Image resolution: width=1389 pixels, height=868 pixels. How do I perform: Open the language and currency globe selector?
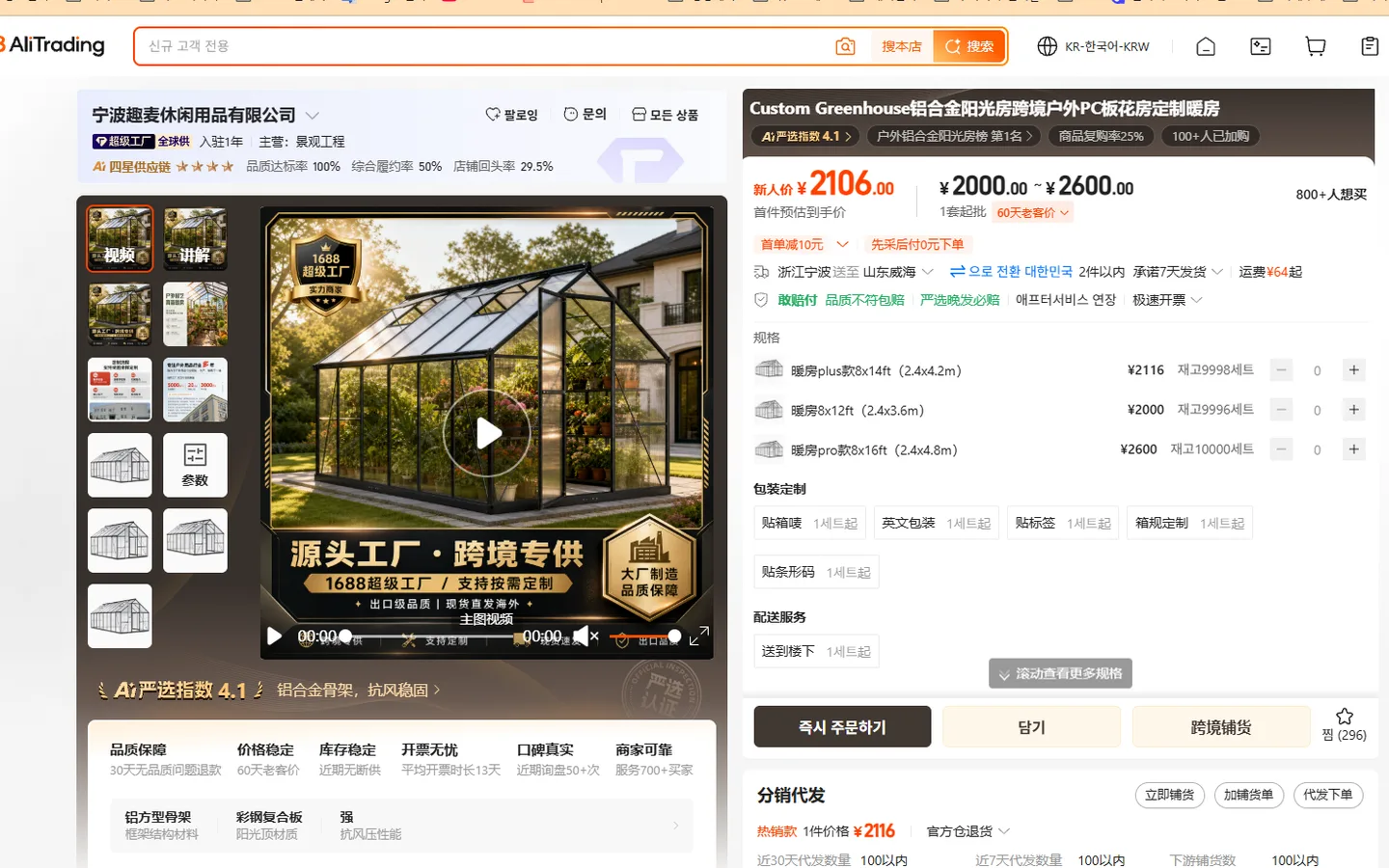pos(1047,46)
